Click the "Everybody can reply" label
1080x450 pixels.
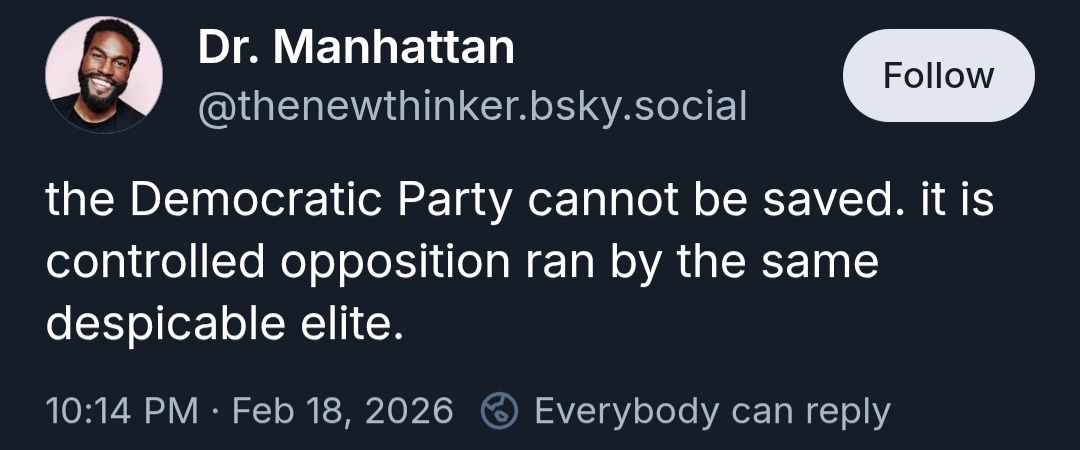pyautogui.click(x=712, y=411)
